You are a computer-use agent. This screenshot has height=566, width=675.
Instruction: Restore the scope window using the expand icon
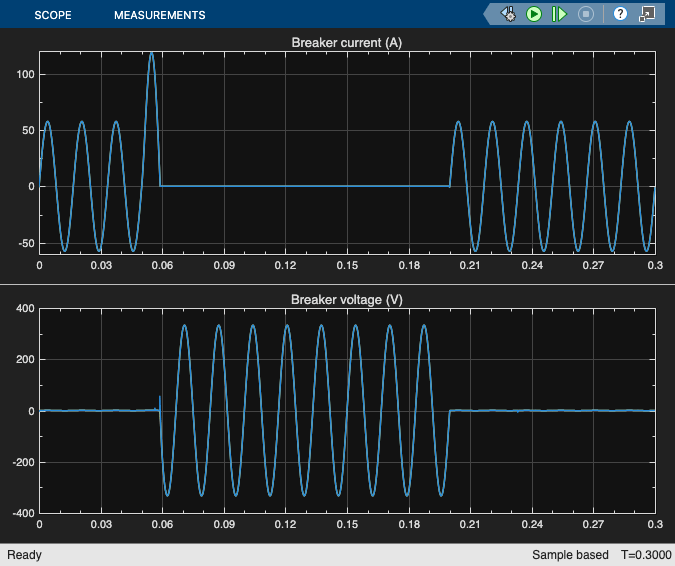tap(647, 14)
